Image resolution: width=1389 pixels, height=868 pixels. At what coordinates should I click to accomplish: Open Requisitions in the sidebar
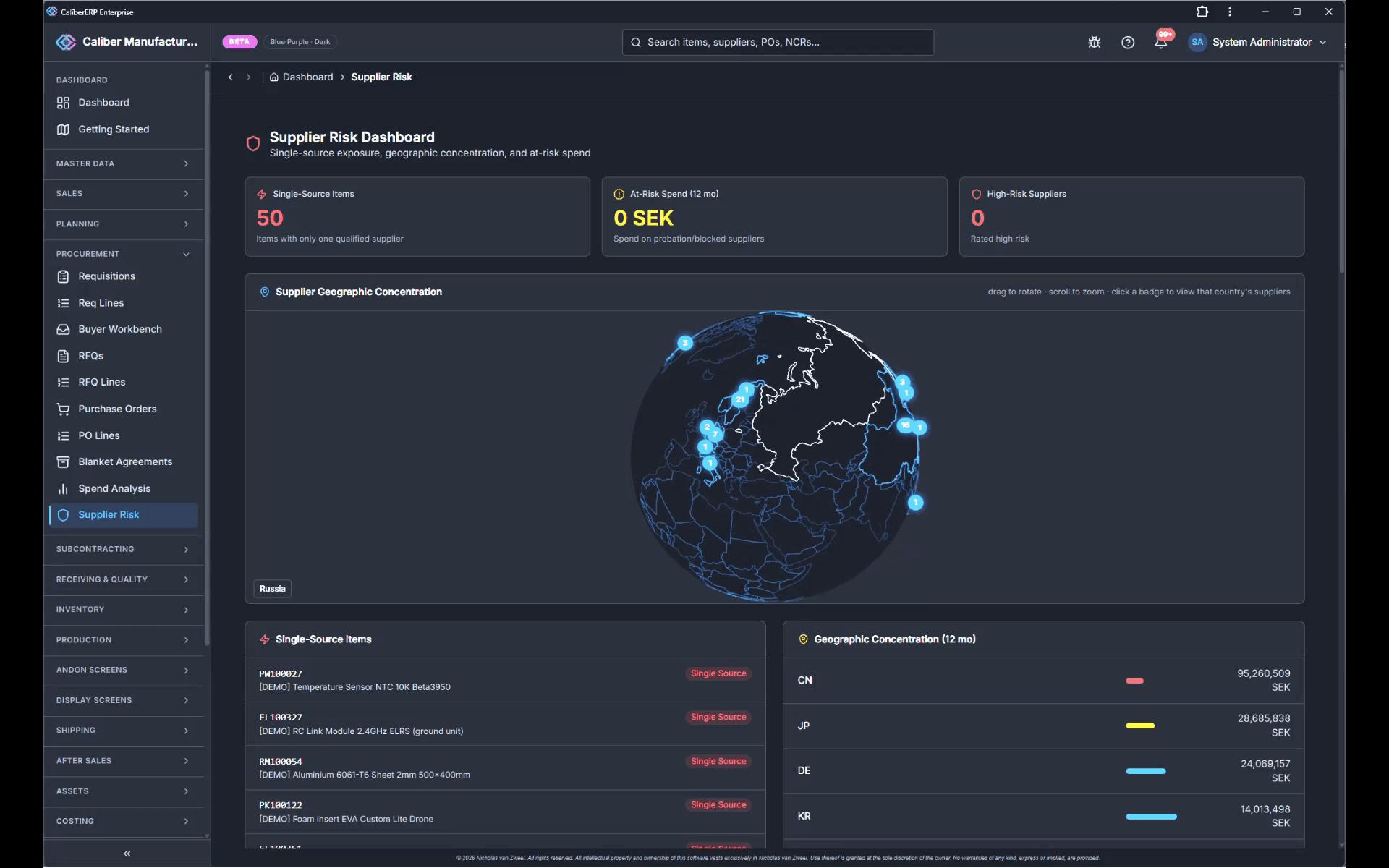tap(123, 276)
